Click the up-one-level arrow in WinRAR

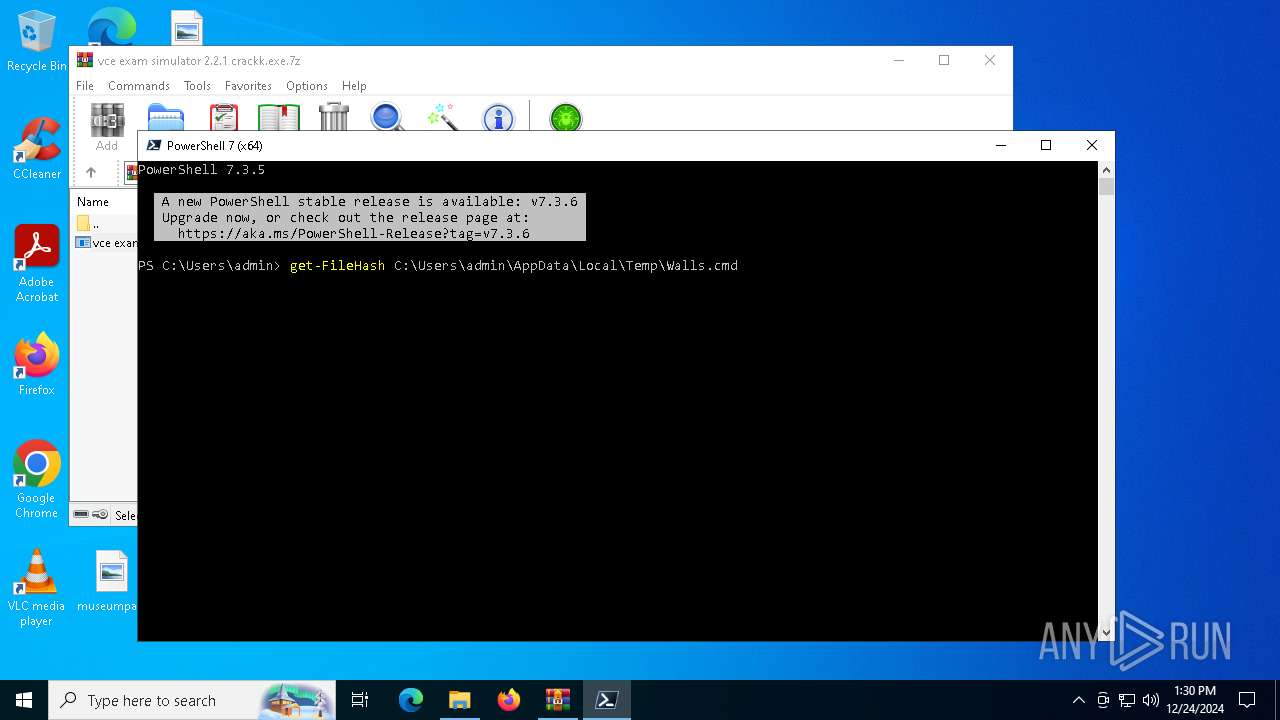coord(91,172)
